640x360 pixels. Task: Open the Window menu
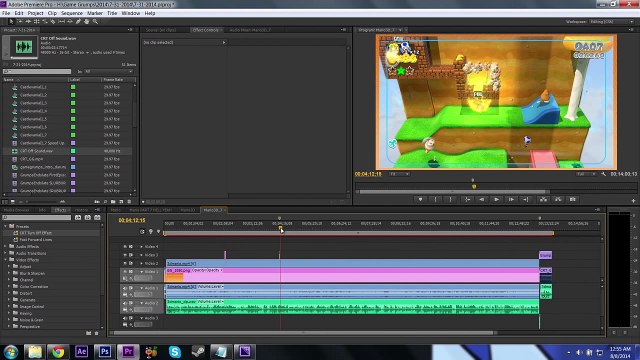click(131, 13)
